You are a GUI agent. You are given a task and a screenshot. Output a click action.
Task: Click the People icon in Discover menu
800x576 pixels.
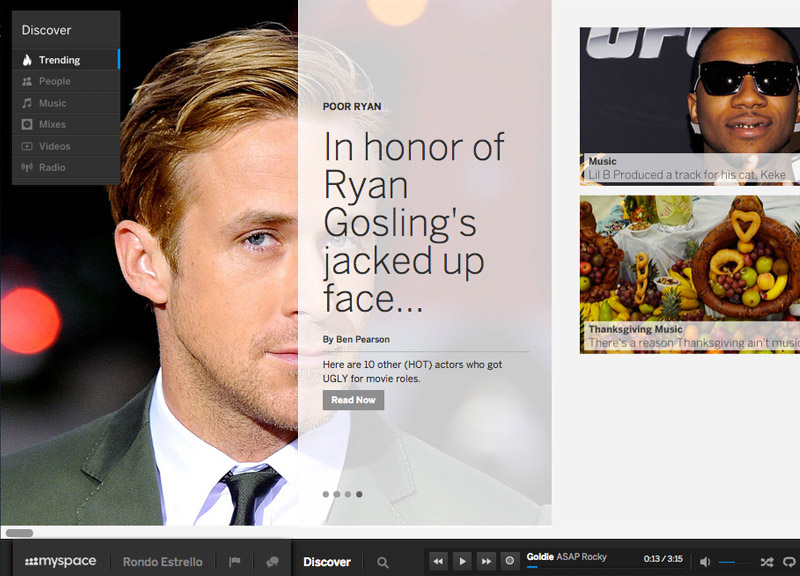(27, 82)
